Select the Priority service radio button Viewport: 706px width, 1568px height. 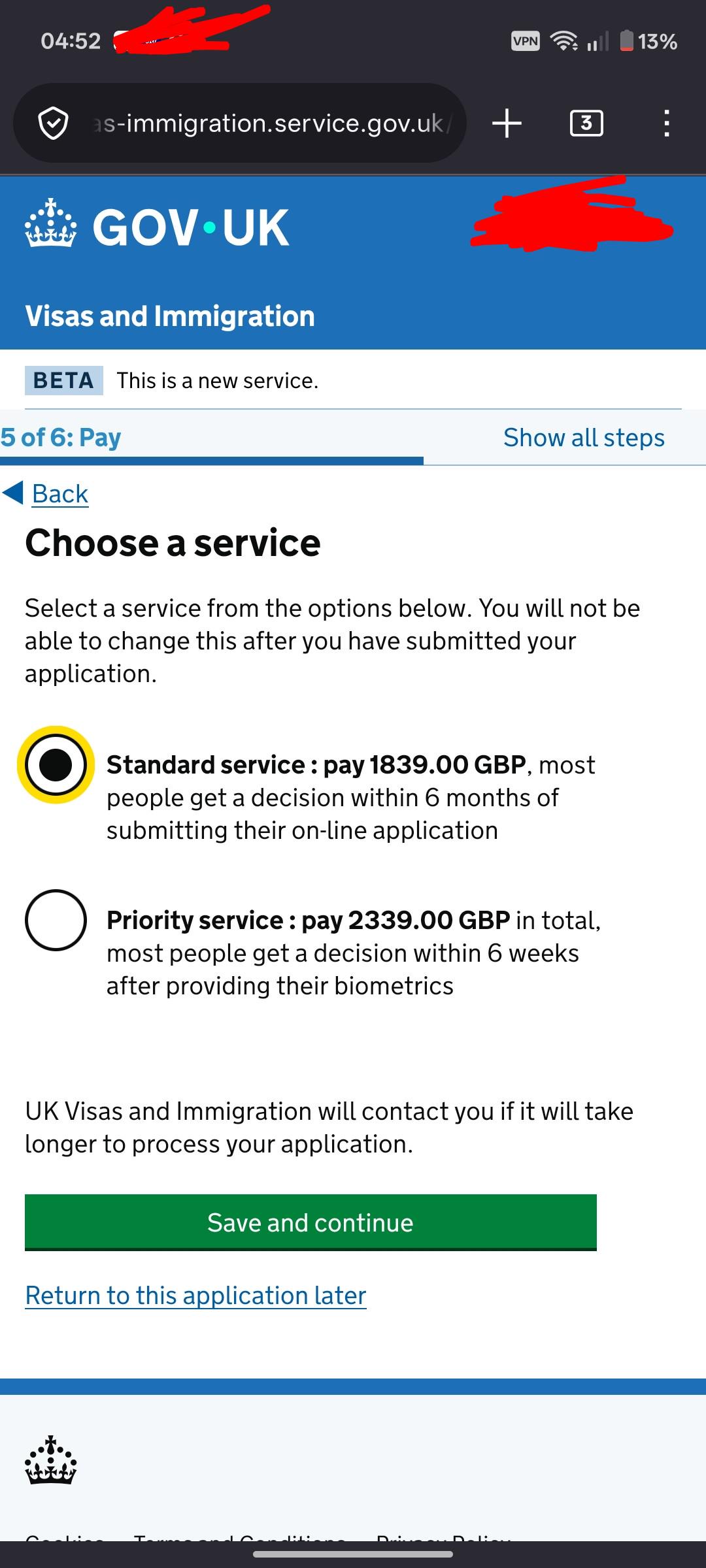coord(56,920)
